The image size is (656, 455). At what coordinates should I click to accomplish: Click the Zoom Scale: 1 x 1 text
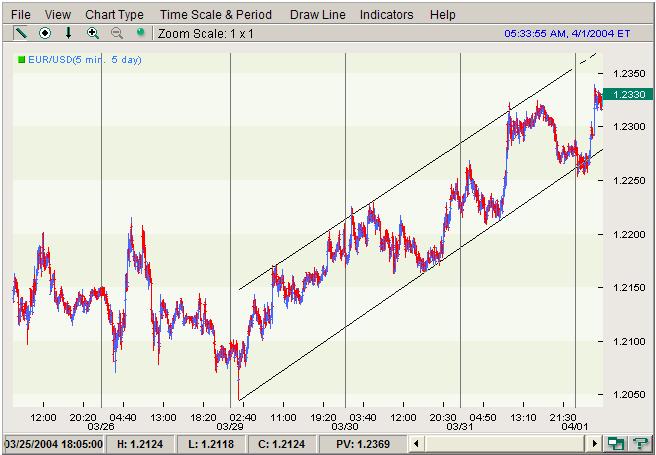tap(205, 33)
